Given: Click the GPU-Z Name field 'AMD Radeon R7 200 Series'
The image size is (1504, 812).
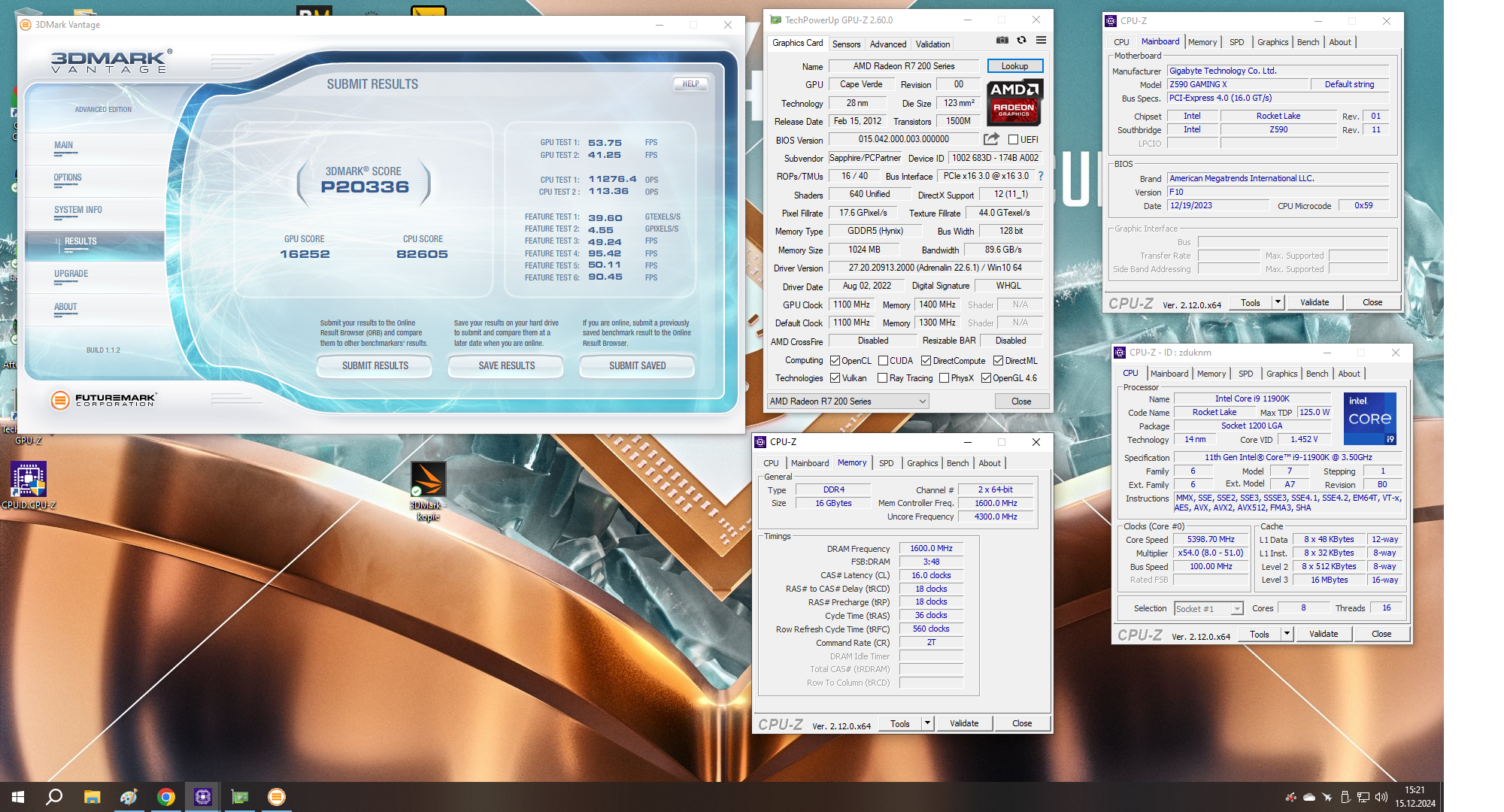Looking at the screenshot, I should 904,66.
